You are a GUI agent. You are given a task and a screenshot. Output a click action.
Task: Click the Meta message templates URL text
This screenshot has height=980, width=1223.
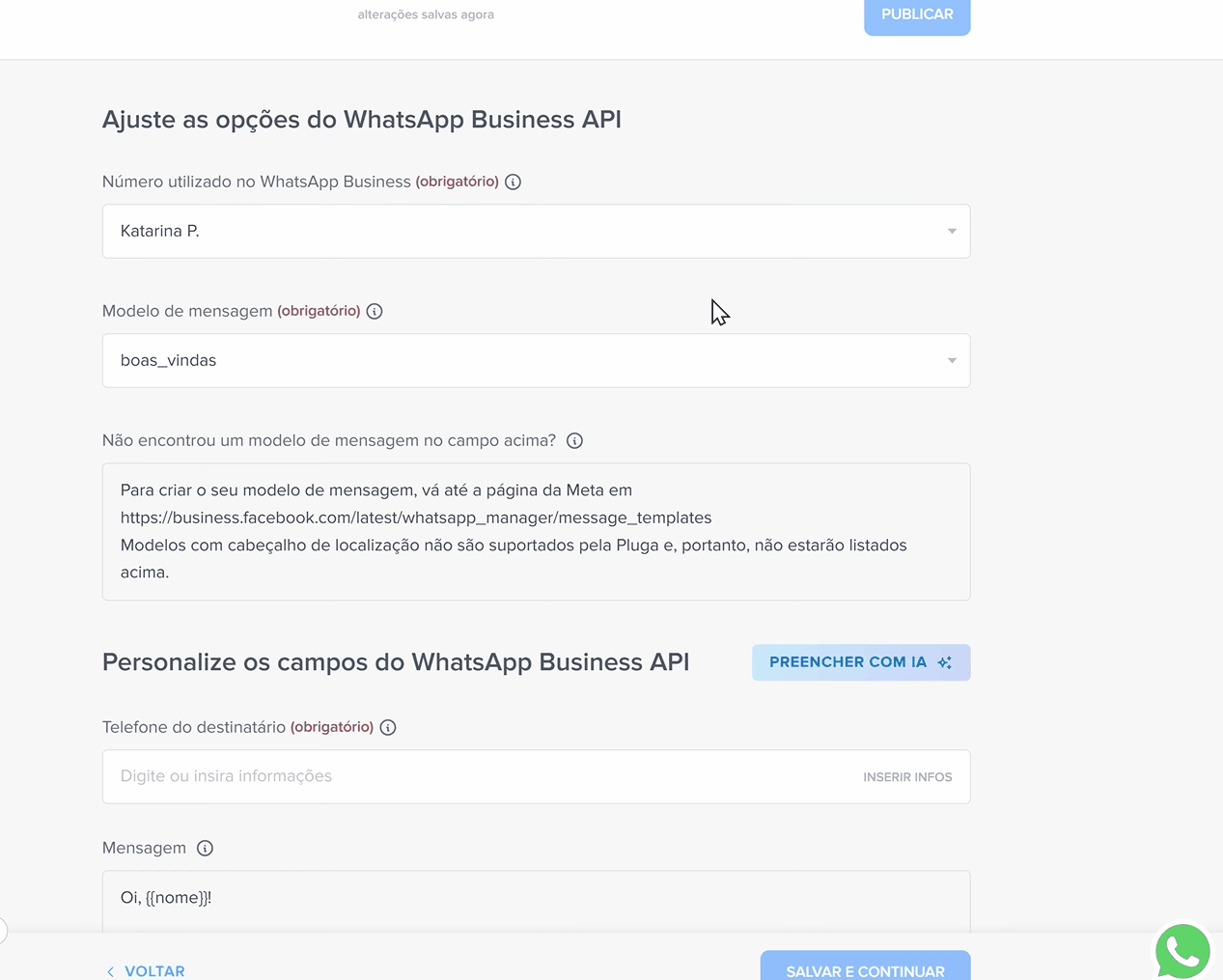416,518
